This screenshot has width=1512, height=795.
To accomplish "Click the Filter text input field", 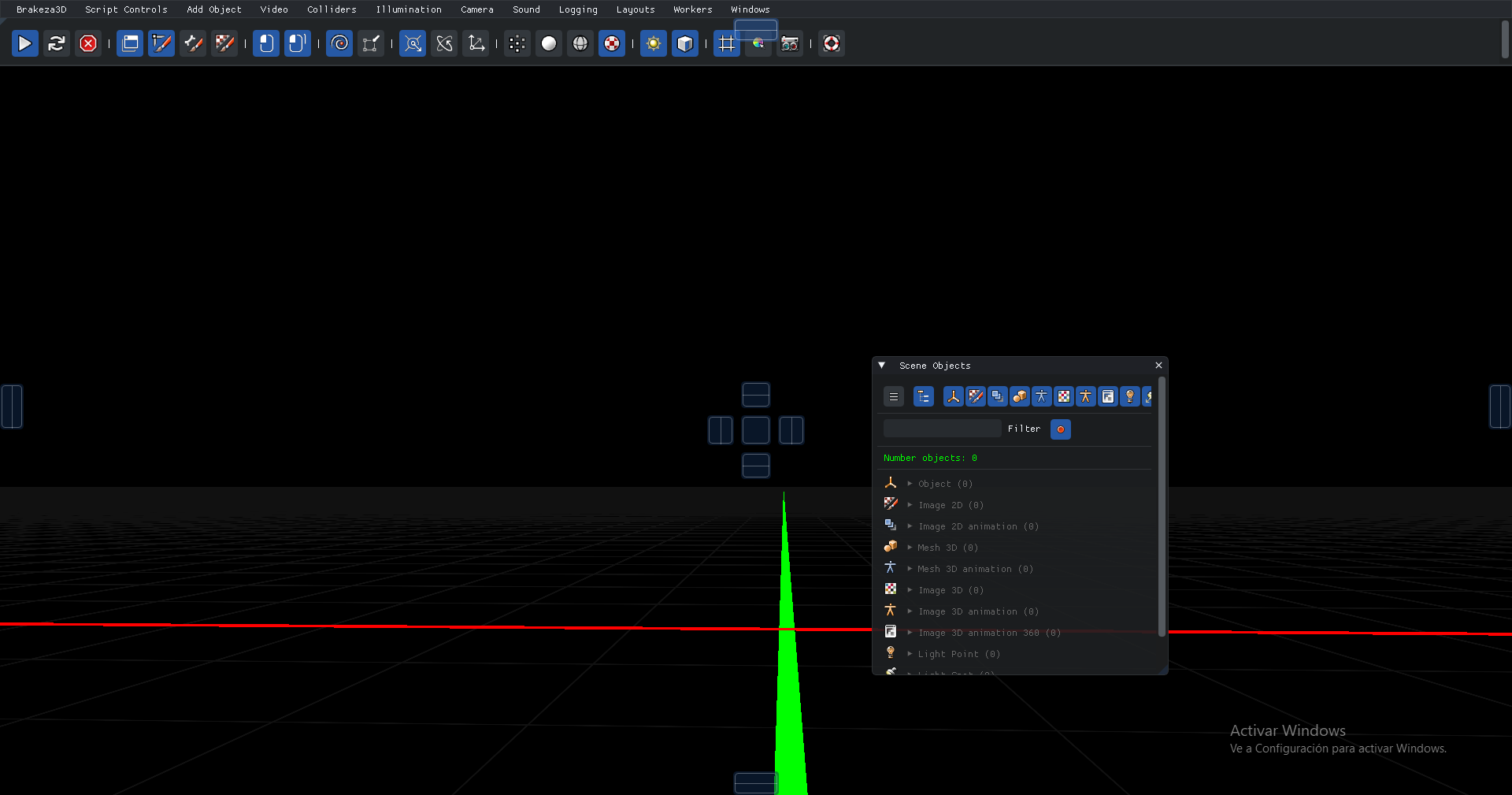I will 942,429.
